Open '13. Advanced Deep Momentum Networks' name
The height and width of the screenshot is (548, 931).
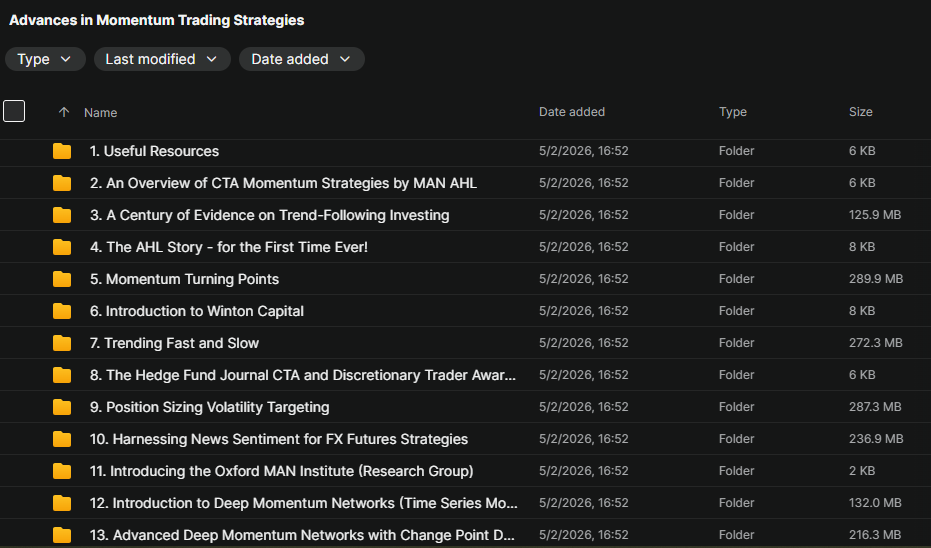pyautogui.click(x=302, y=536)
